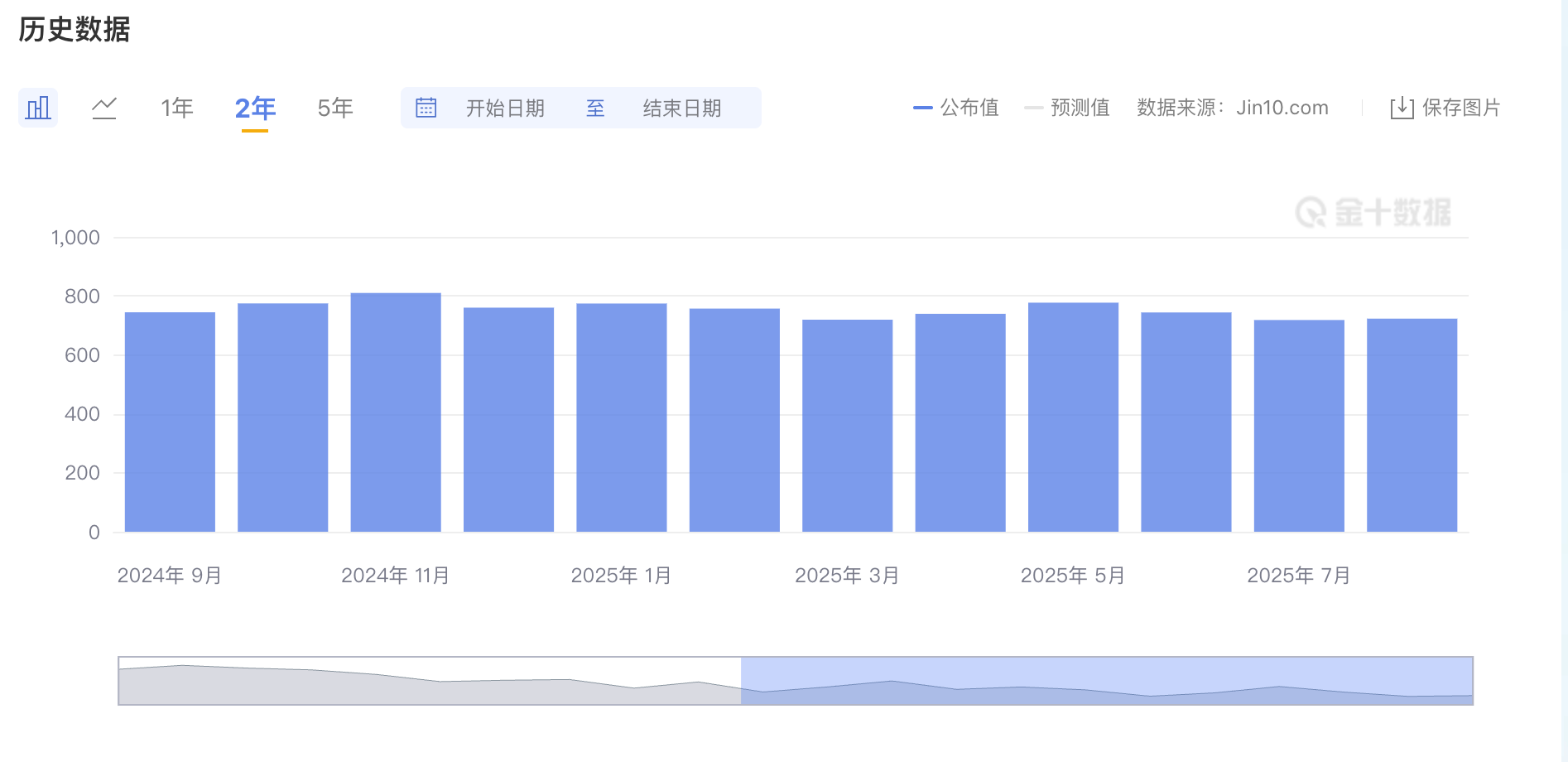The image size is (1568, 762).
Task: Click the download icon next to 保存图片
Action: [1401, 107]
